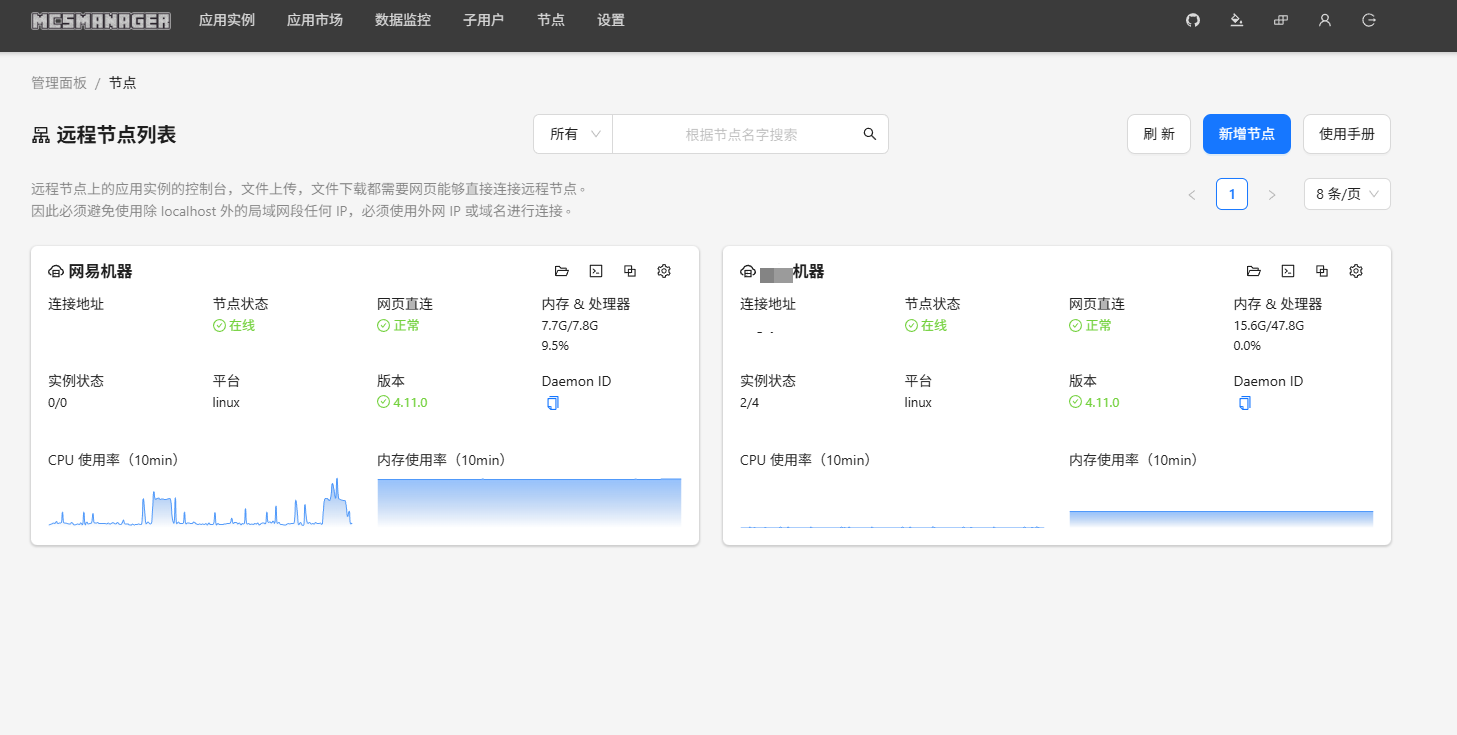Click the paint bucket theme icon
This screenshot has width=1457, height=735.
pyautogui.click(x=1236, y=20)
